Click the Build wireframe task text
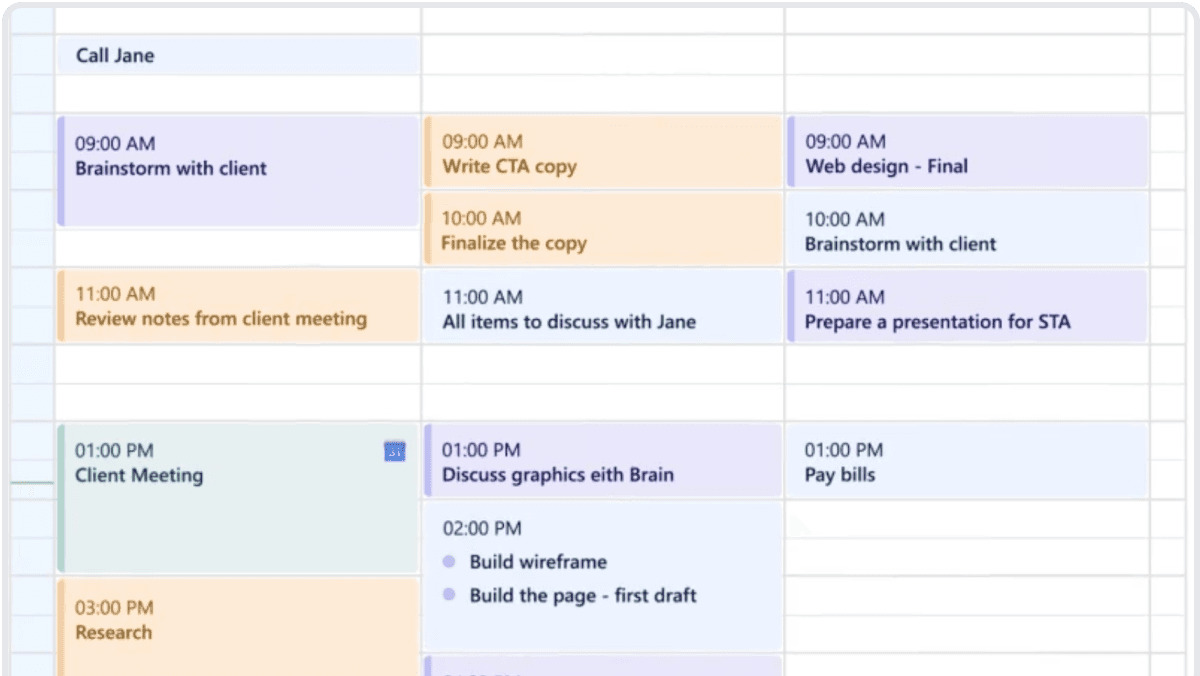 [x=538, y=562]
